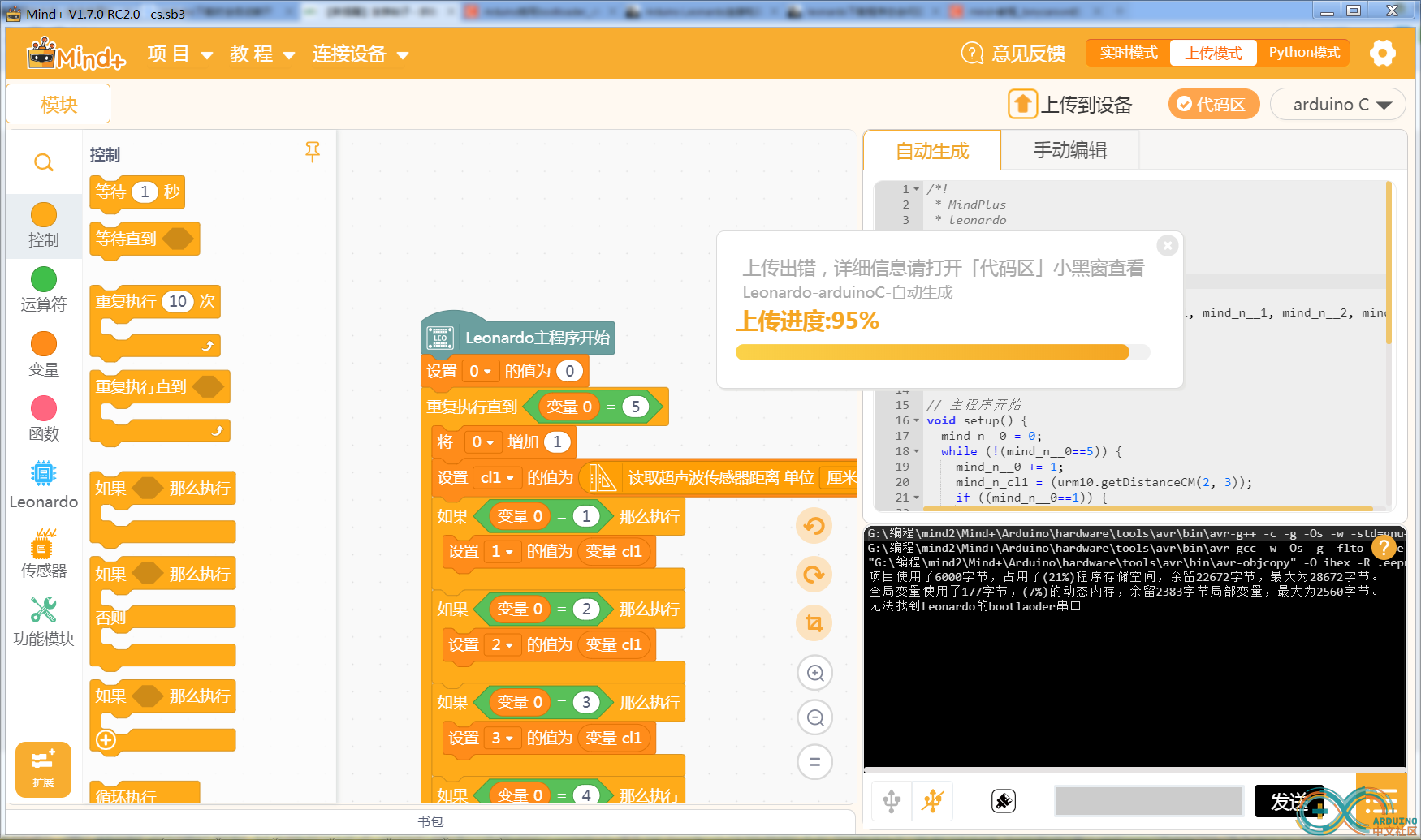Click the 发送 send button

pyautogui.click(x=1288, y=802)
